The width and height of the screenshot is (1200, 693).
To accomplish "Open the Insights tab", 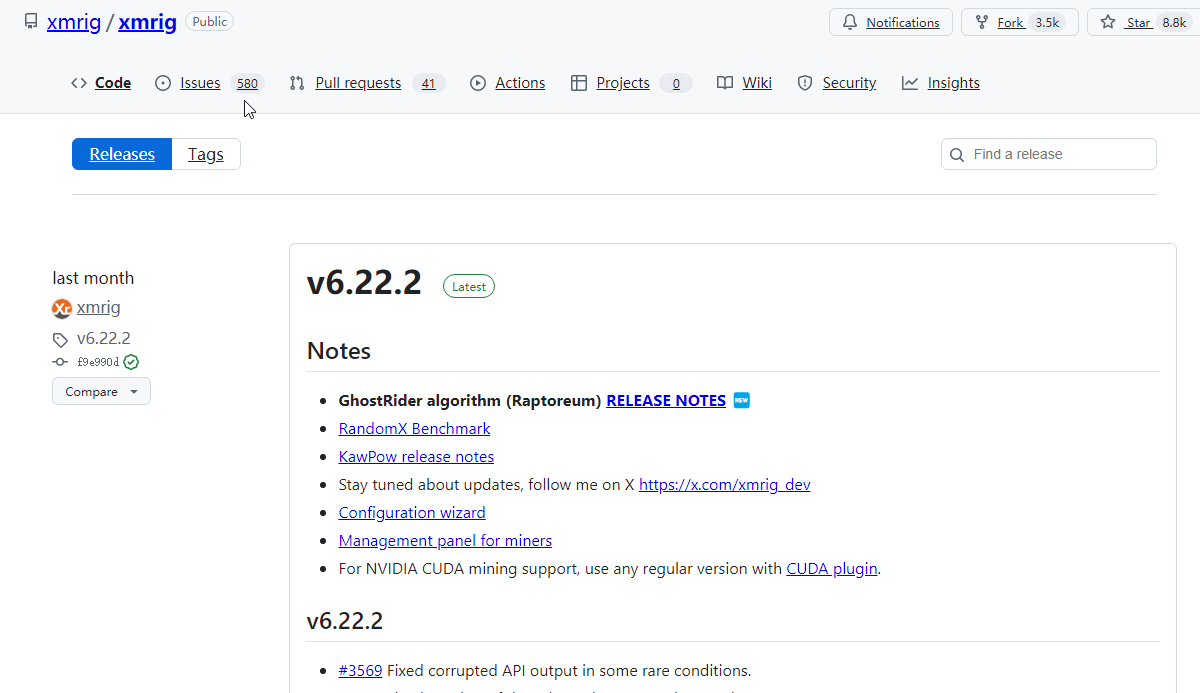I will (953, 83).
